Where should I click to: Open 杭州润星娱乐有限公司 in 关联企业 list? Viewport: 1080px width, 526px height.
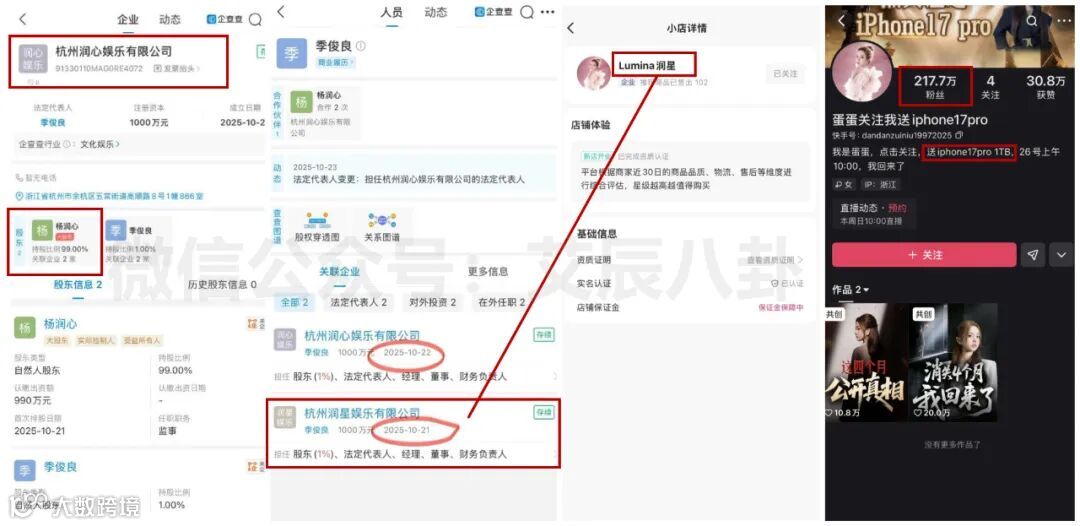click(x=362, y=412)
